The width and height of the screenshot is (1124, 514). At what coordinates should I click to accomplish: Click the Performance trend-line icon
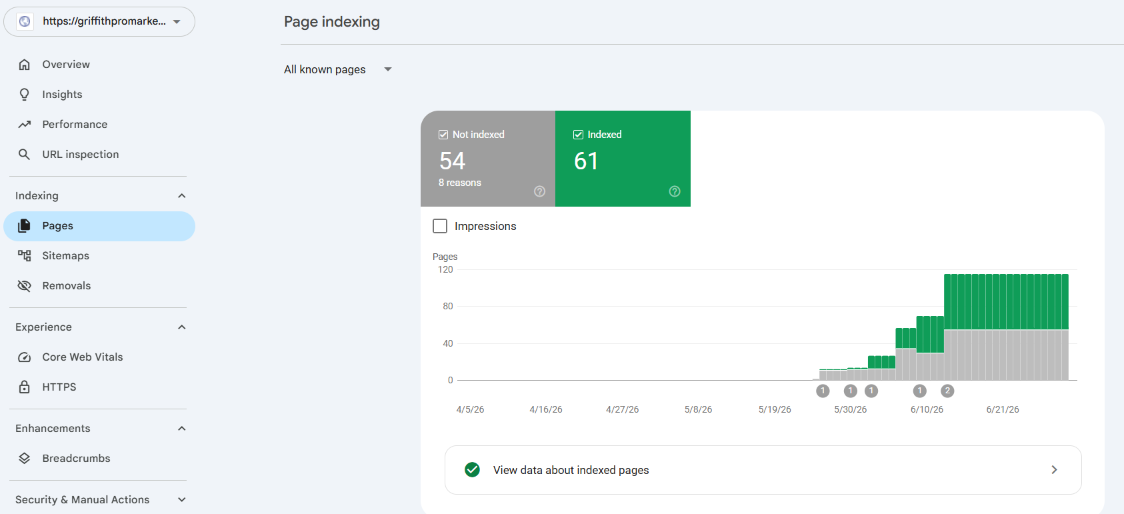click(x=24, y=125)
